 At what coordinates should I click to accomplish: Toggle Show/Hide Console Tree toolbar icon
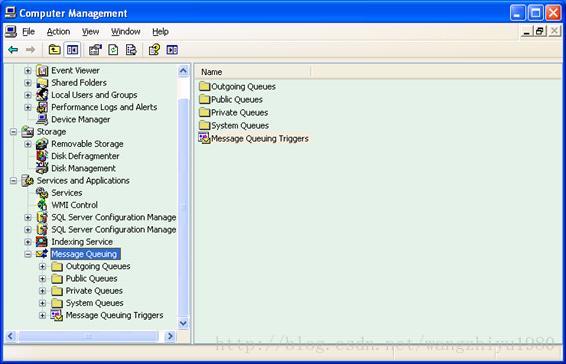(72, 49)
